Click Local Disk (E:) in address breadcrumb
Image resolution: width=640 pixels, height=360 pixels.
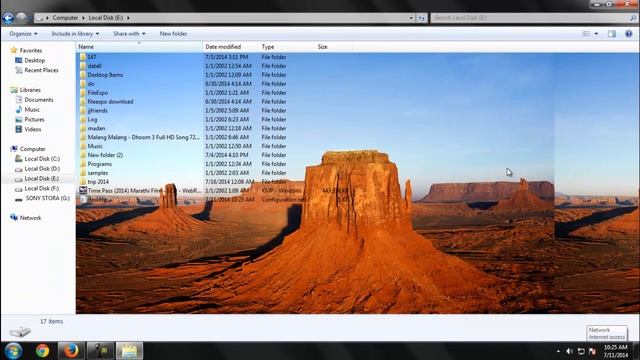coord(106,18)
